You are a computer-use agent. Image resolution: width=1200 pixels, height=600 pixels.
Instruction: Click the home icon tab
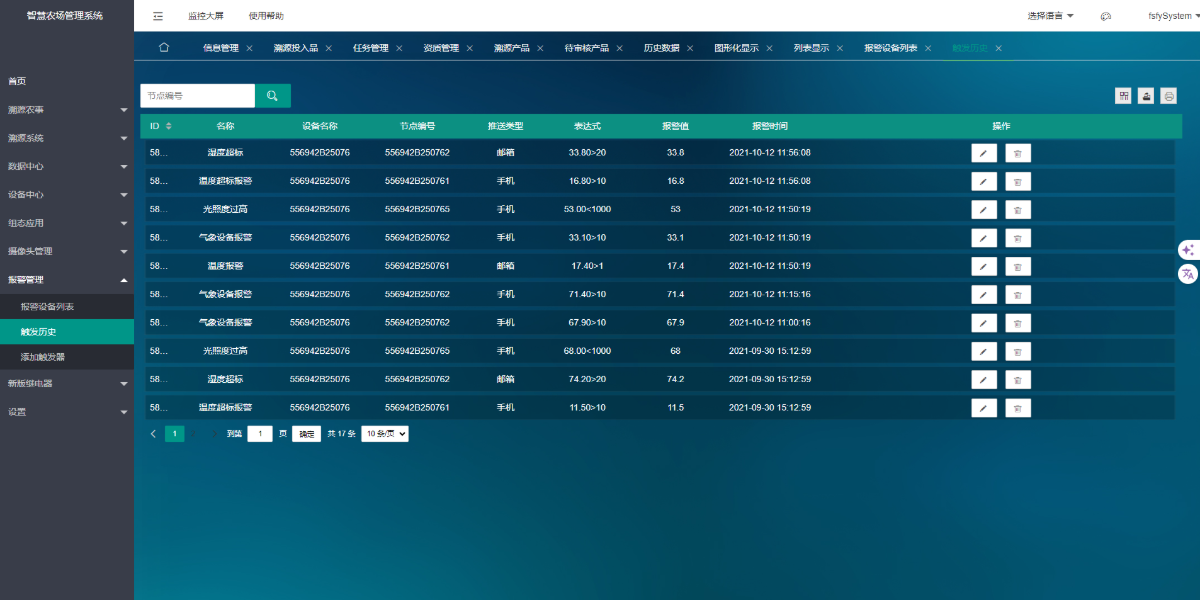click(x=164, y=48)
